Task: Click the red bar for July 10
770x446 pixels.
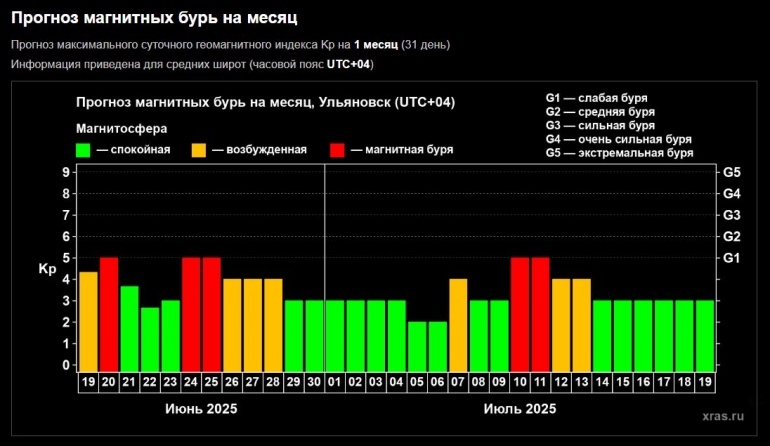Action: tap(520, 313)
